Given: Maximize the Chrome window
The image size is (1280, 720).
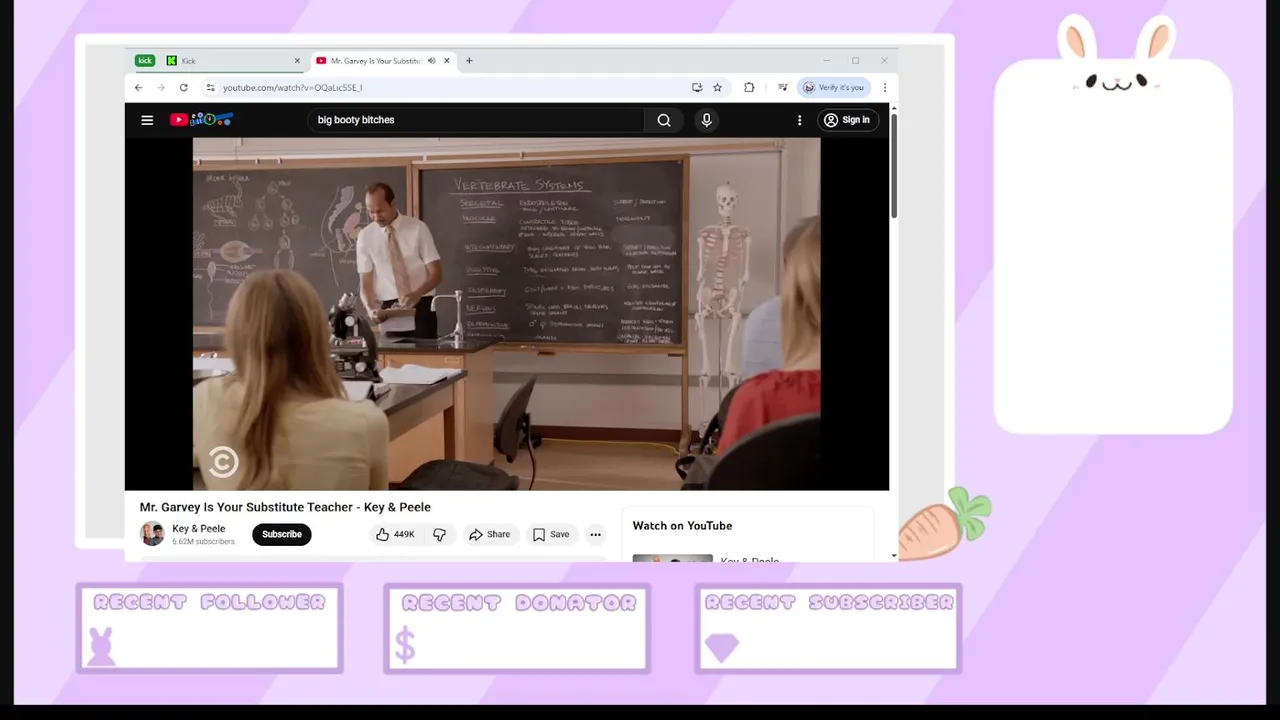Looking at the screenshot, I should 855,61.
